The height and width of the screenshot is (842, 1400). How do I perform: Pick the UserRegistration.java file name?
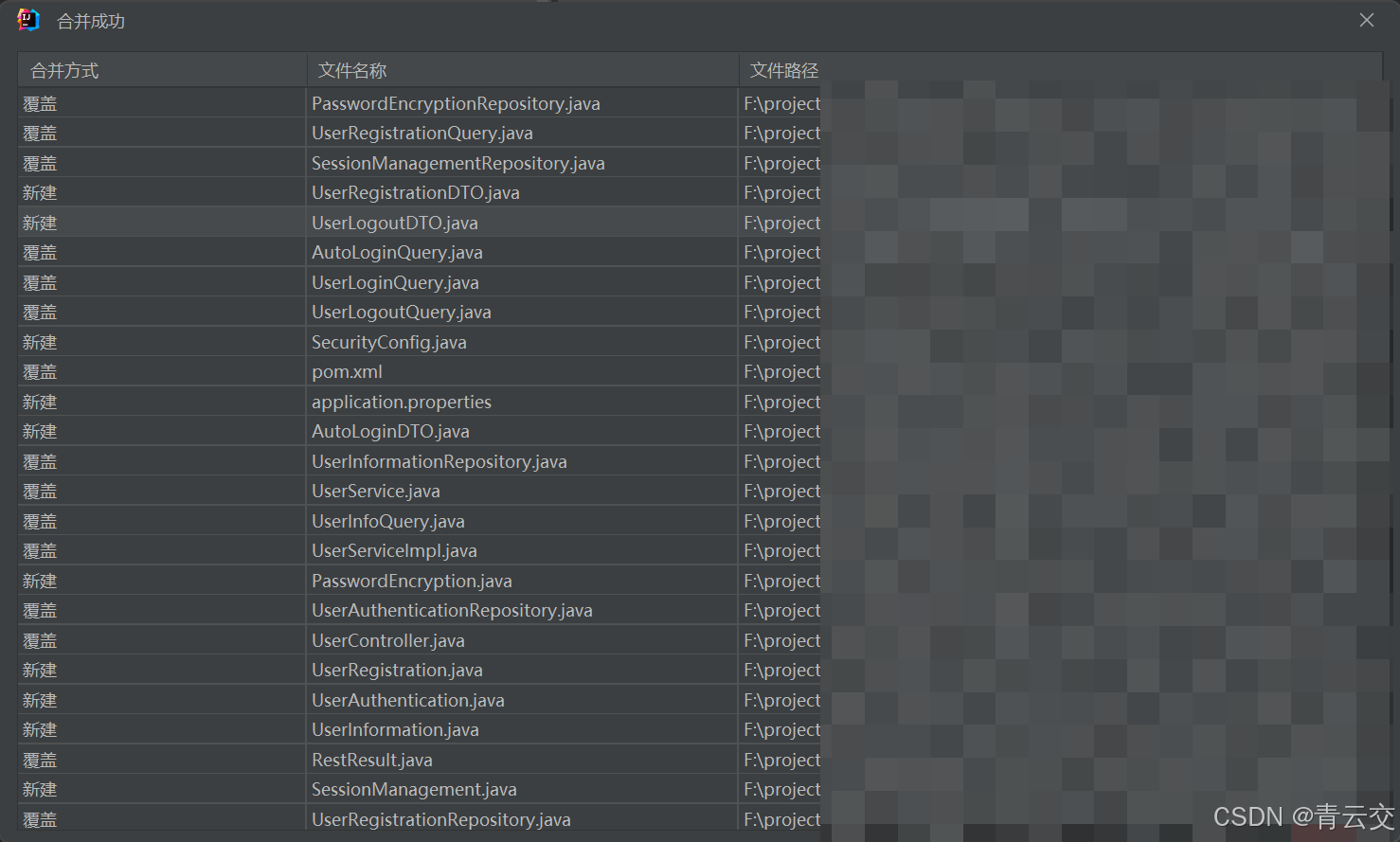pyautogui.click(x=397, y=671)
